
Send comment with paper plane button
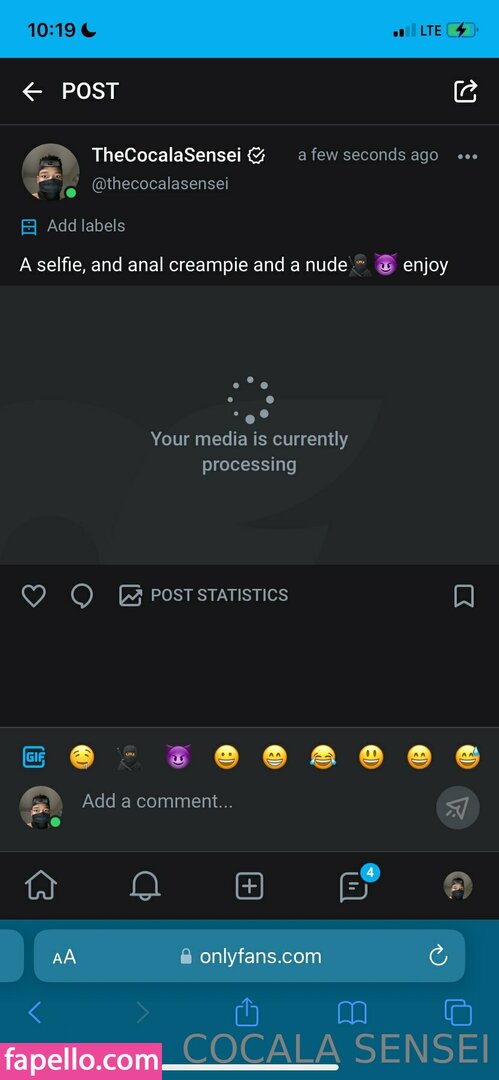pos(458,807)
